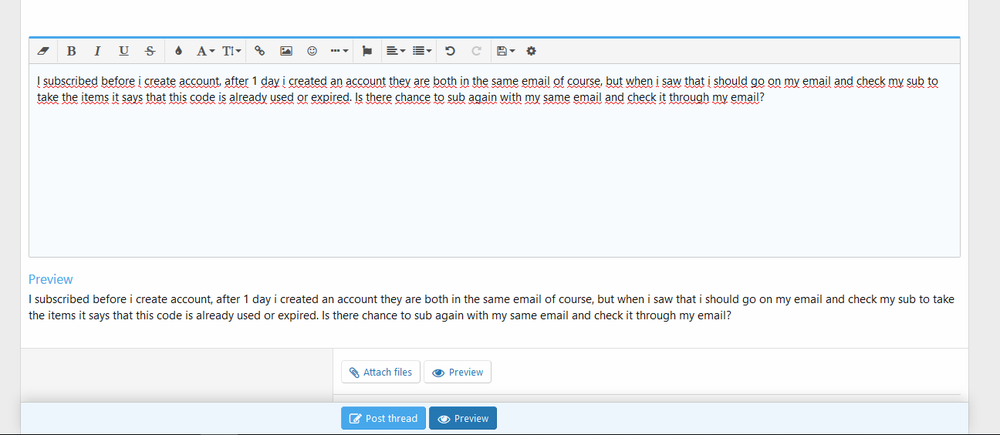Insert an image into the post
This screenshot has height=435, width=1000.
286,50
